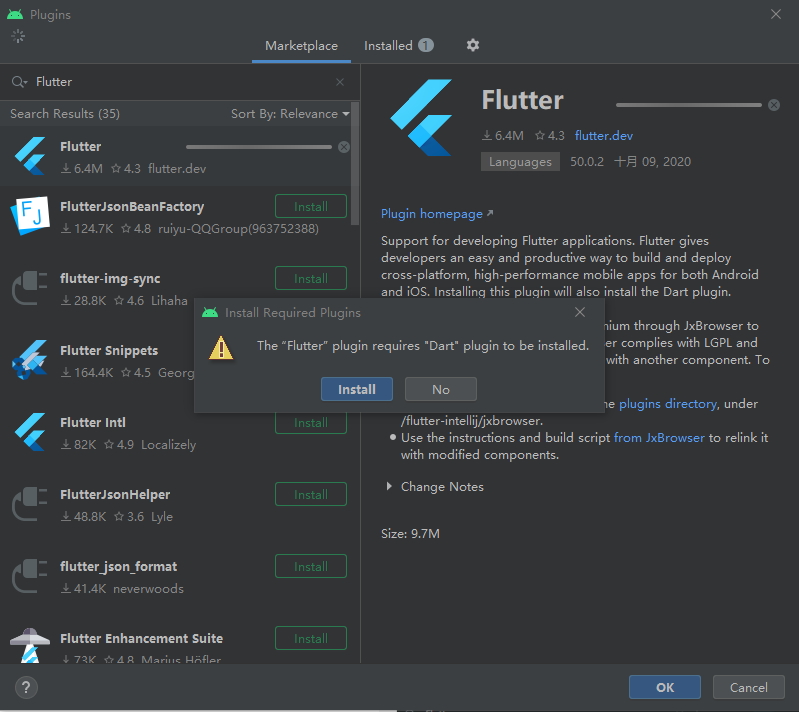799x712 pixels.
Task: Switch to the Installed tab
Action: [398, 46]
